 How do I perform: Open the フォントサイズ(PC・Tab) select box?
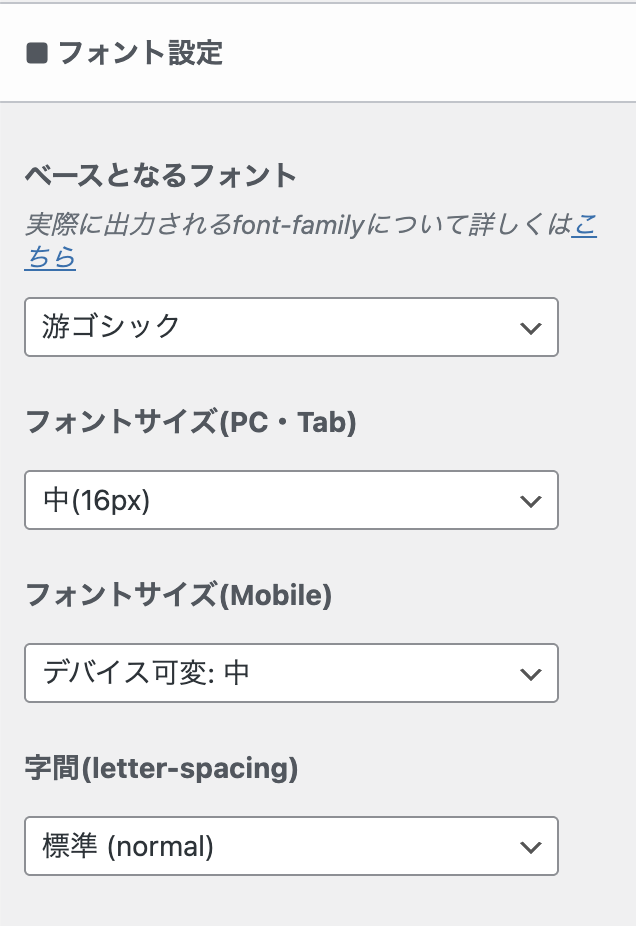[291, 500]
